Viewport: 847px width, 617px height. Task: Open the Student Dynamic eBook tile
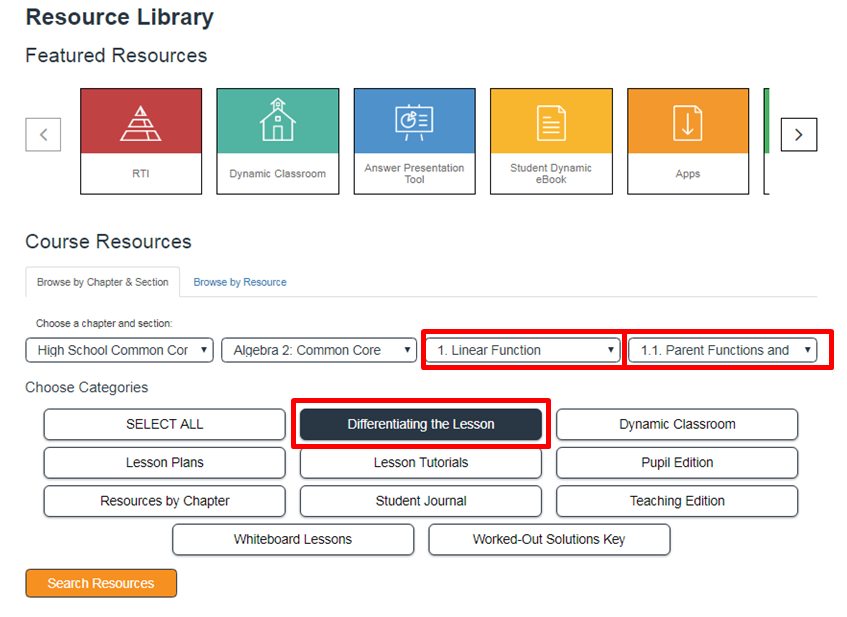pyautogui.click(x=551, y=141)
